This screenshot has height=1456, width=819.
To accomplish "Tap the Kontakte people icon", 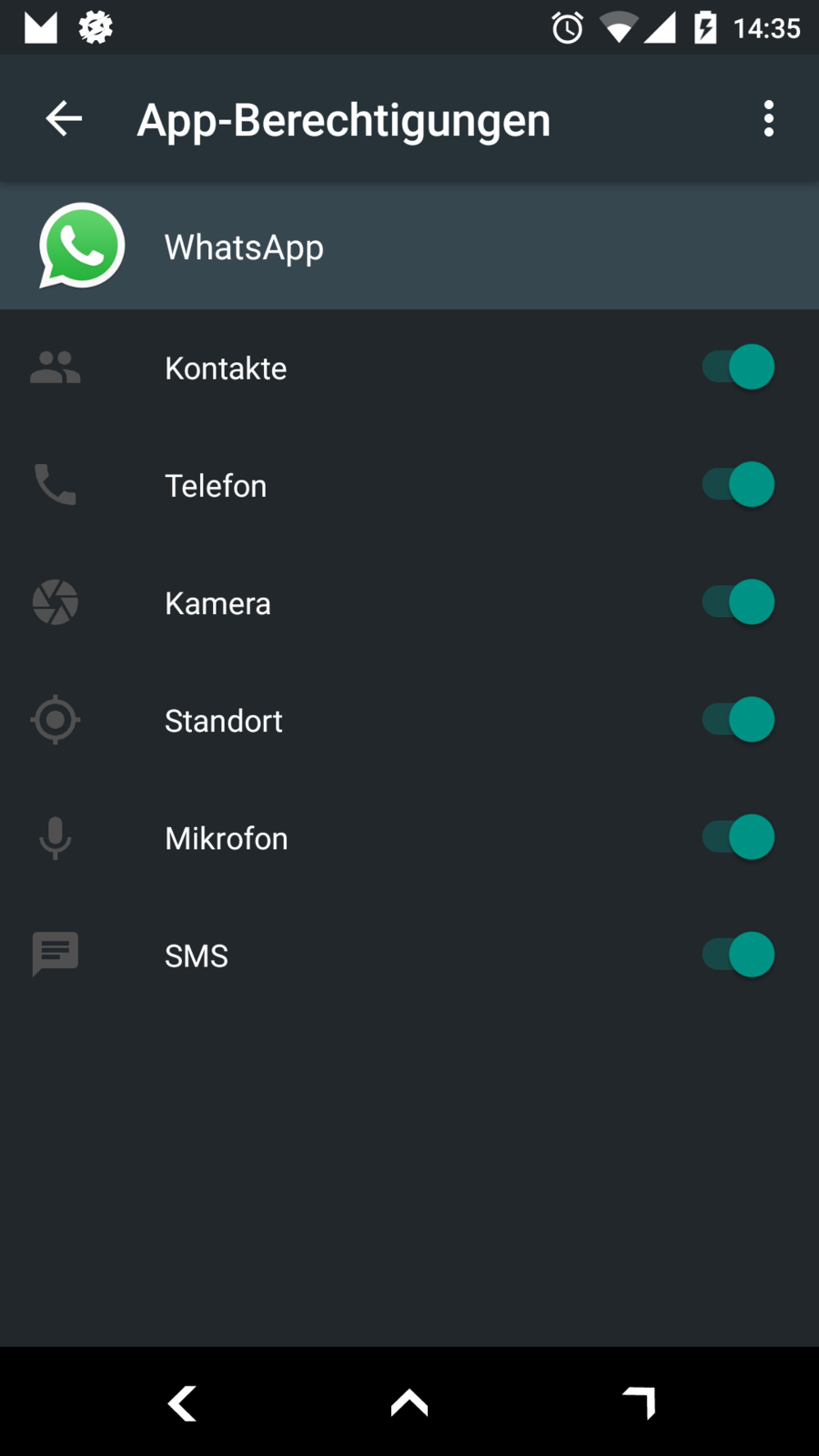I will coord(56,368).
